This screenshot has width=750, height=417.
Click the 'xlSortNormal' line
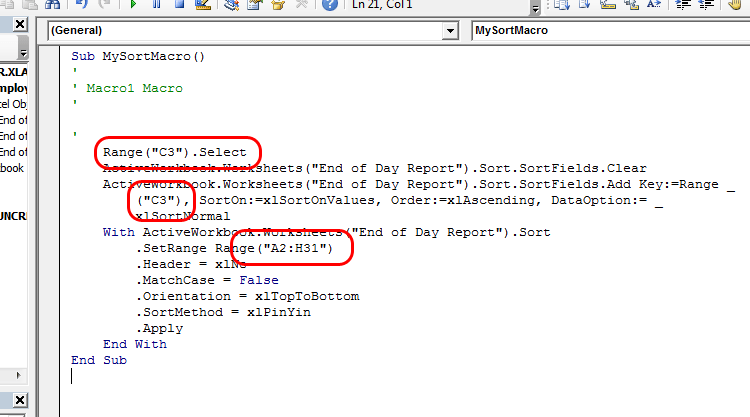click(x=183, y=216)
